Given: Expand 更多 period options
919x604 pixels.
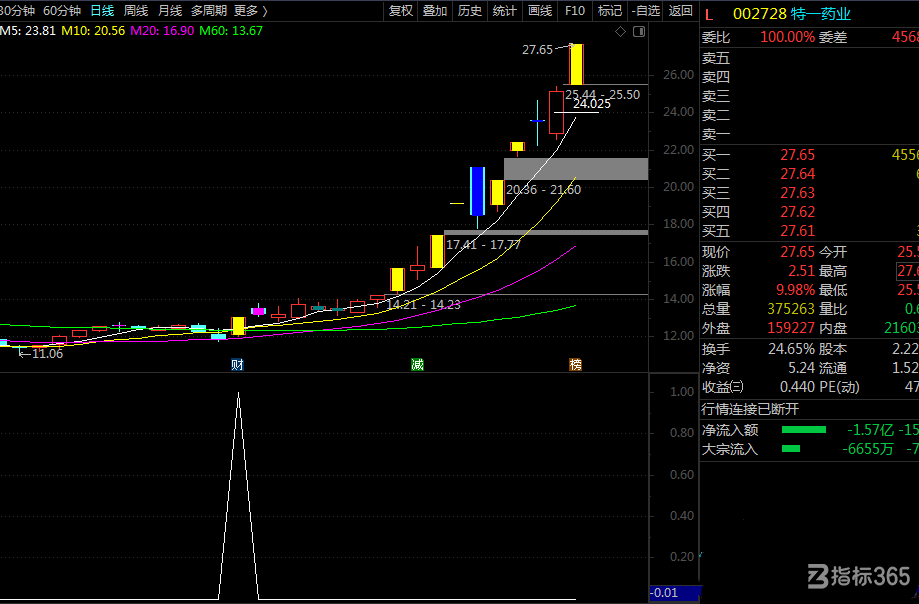Looking at the screenshot, I should (251, 11).
